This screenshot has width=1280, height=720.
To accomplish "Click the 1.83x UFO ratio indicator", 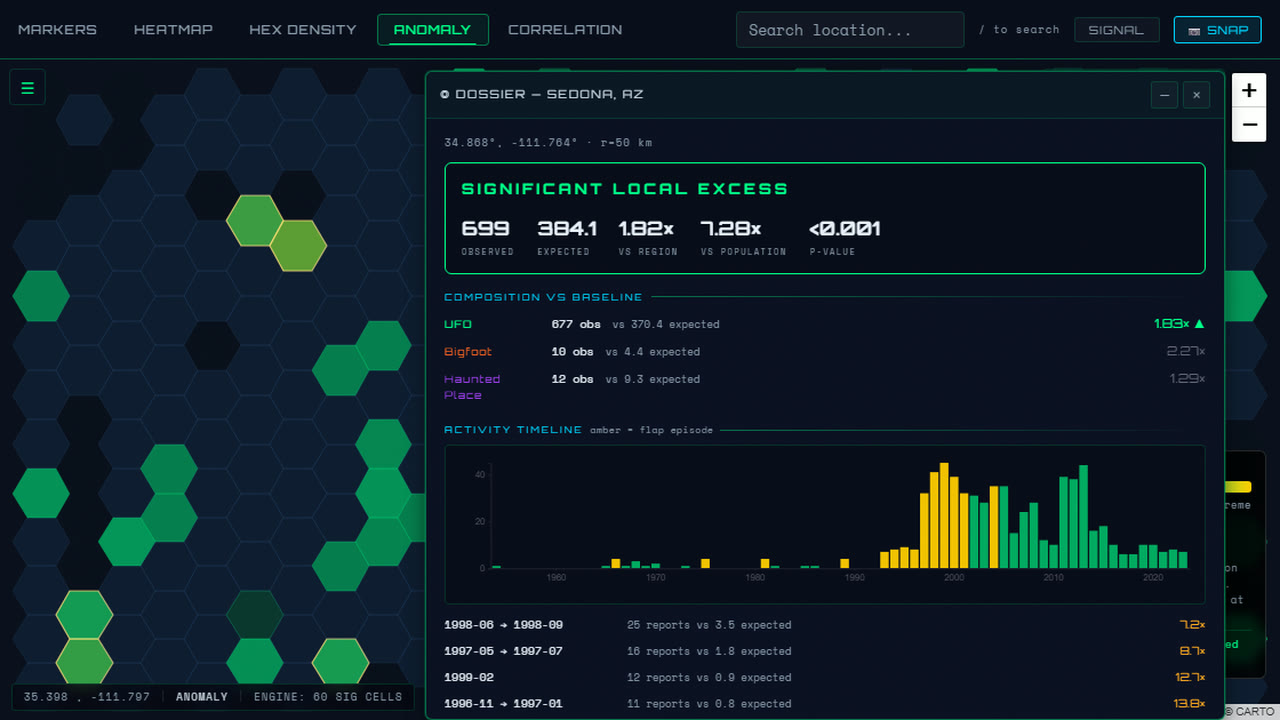I will click(x=1179, y=324).
